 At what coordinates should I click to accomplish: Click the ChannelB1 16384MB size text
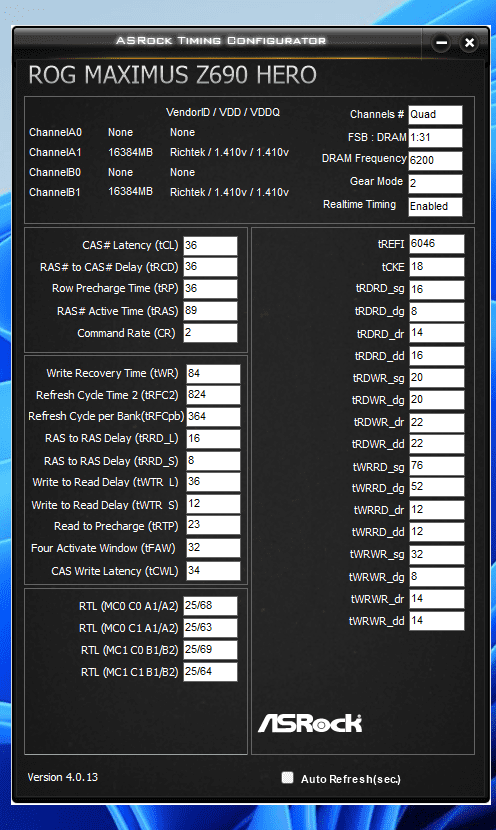[x=130, y=192]
